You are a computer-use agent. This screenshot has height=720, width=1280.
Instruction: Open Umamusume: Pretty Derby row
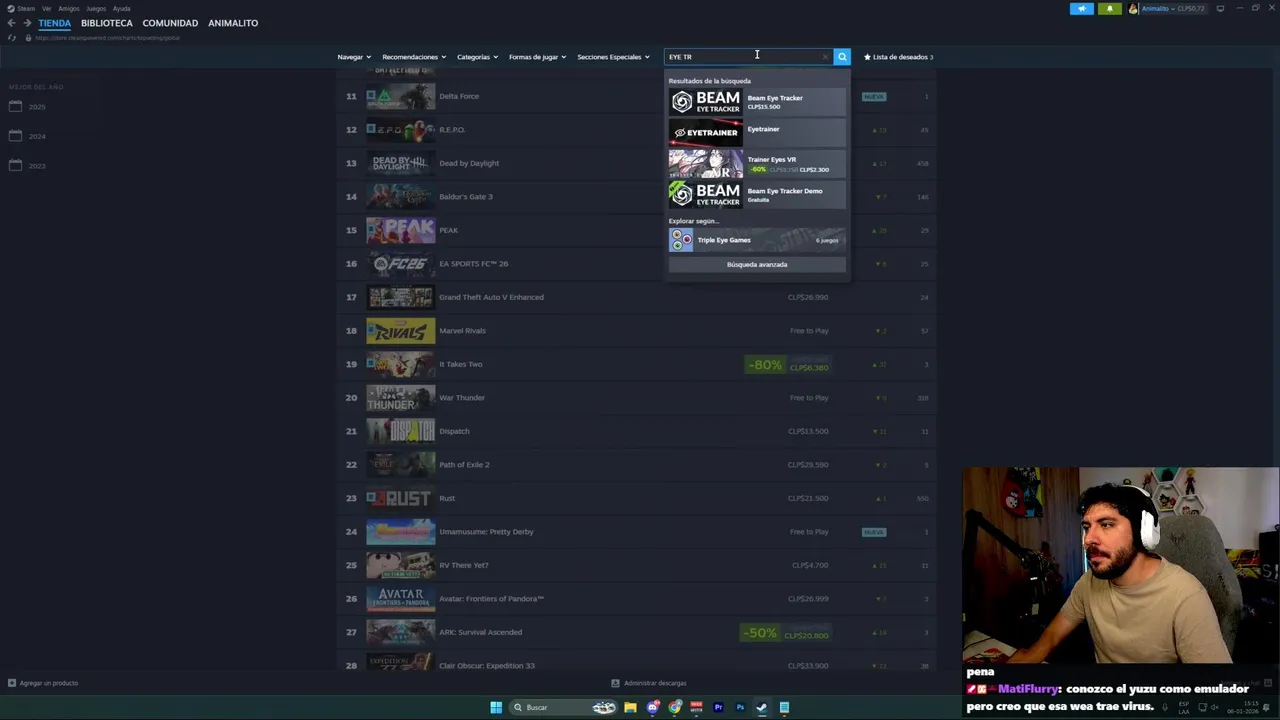click(636, 531)
